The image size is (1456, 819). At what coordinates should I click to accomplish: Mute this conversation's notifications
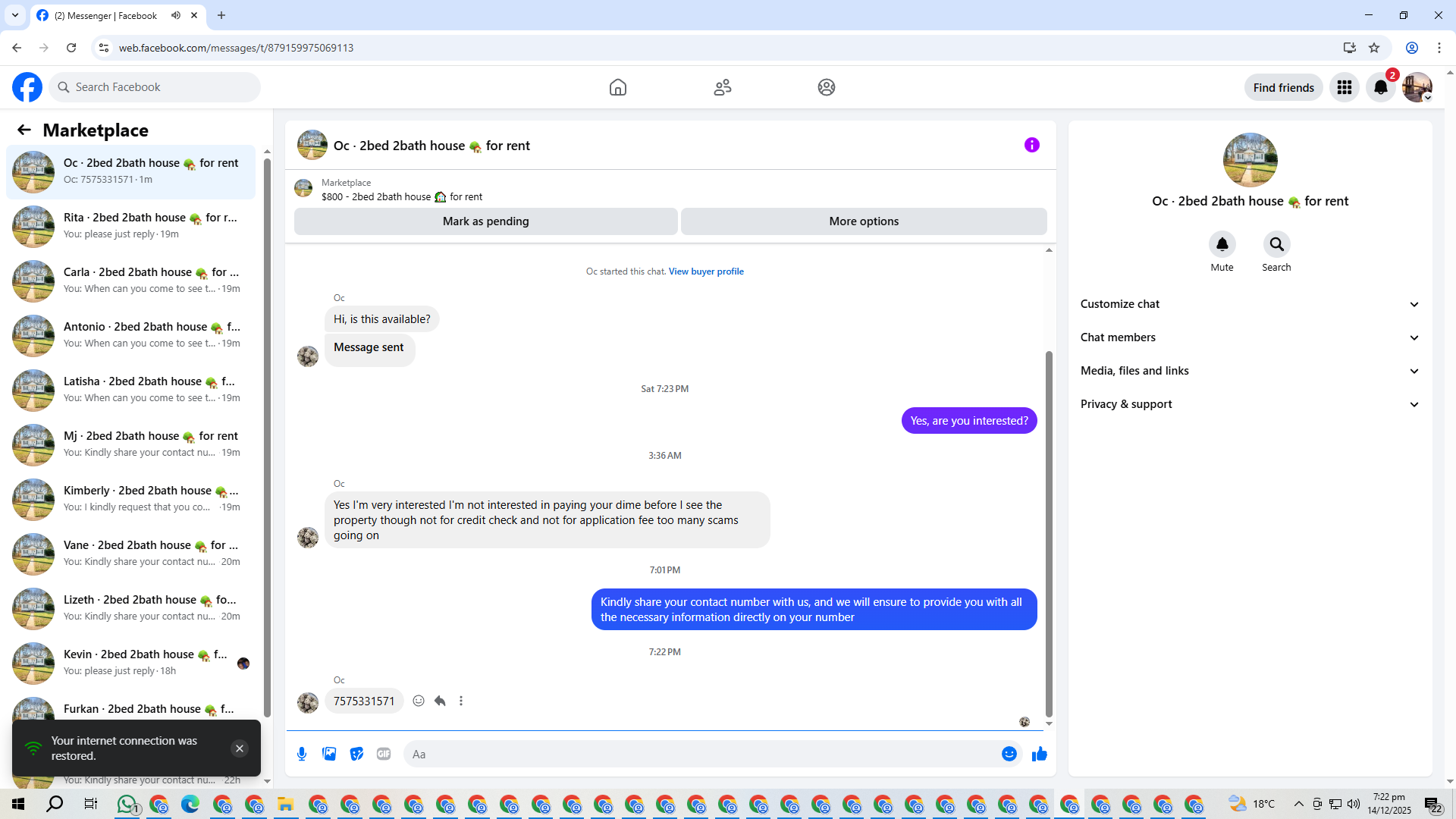[1222, 244]
